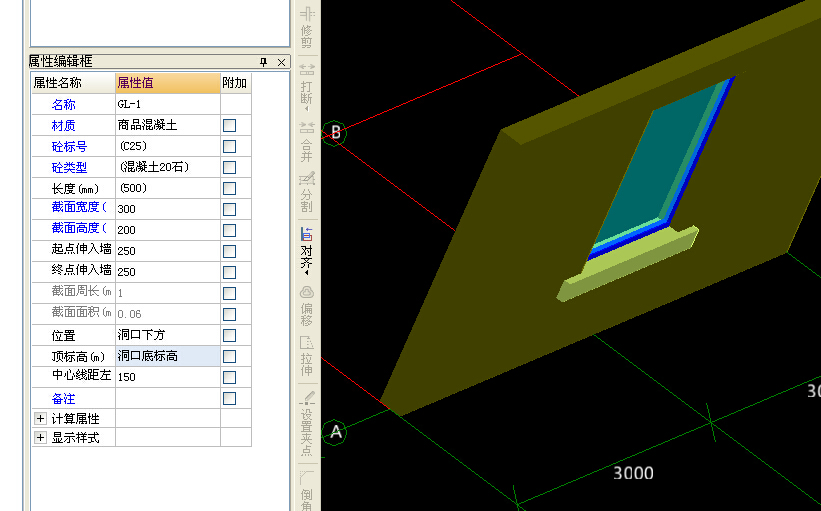Open the 打断 tool dropdown arrow
The image size is (821, 511).
tap(307, 109)
